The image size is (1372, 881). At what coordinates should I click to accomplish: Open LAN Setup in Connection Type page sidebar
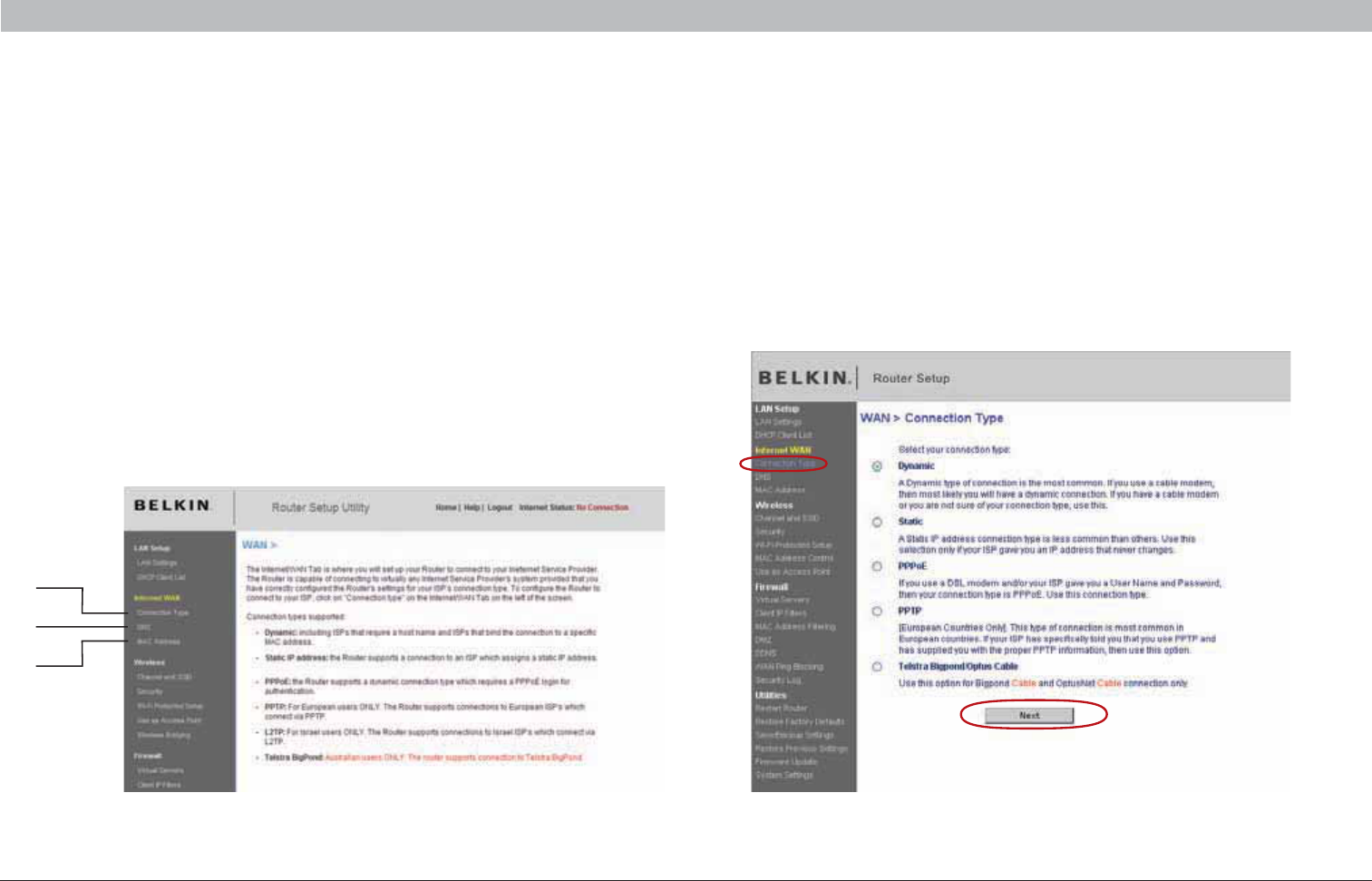click(777, 409)
